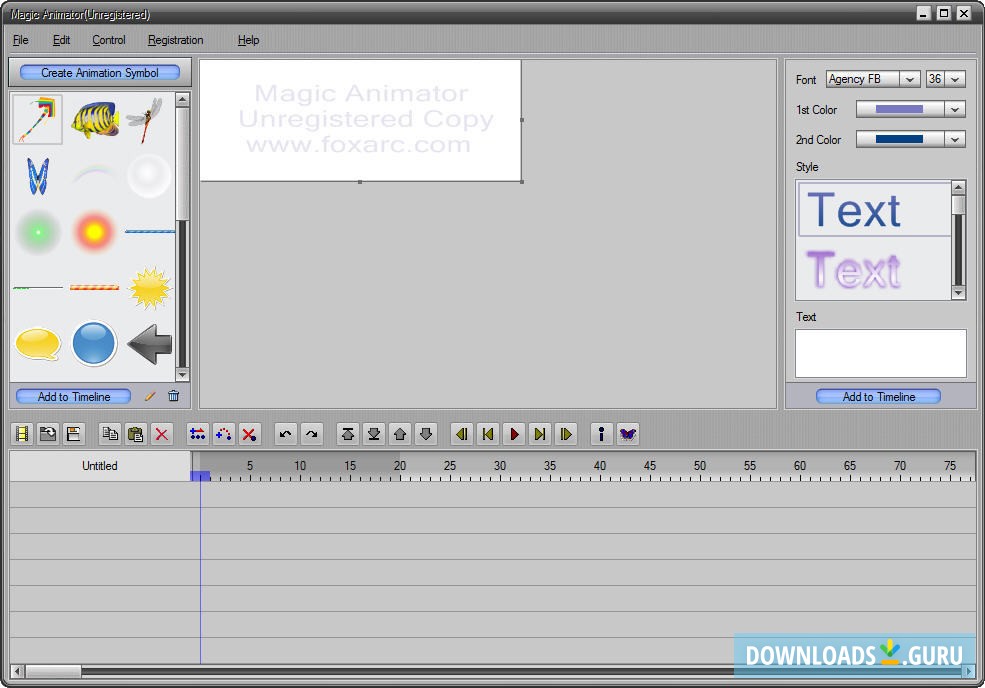Screen dimensions: 985x688
Task: Open the font size dropdown
Action: 957,79
